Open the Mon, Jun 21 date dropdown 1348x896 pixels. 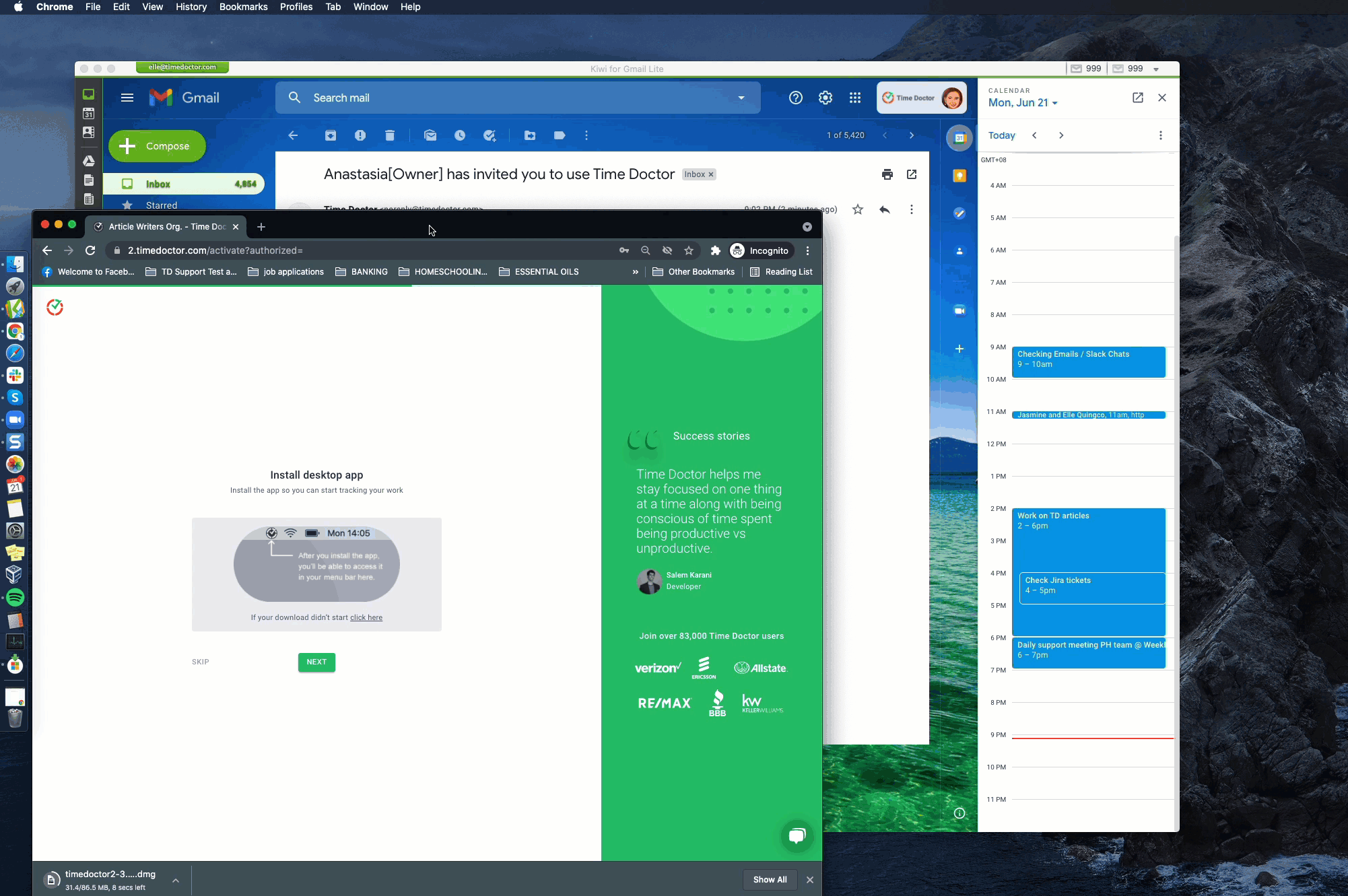(1023, 103)
